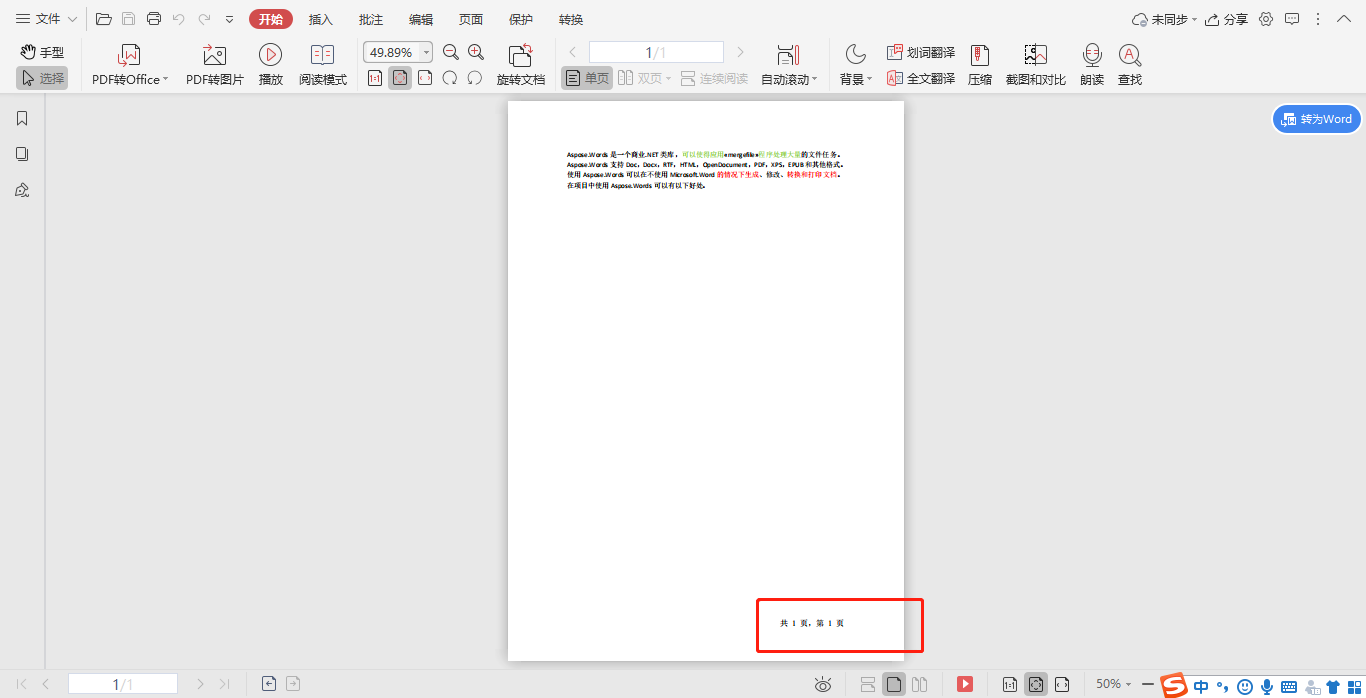Expand the 文件 file menu arrow
Screen dimensions: 1366x698
point(72,19)
